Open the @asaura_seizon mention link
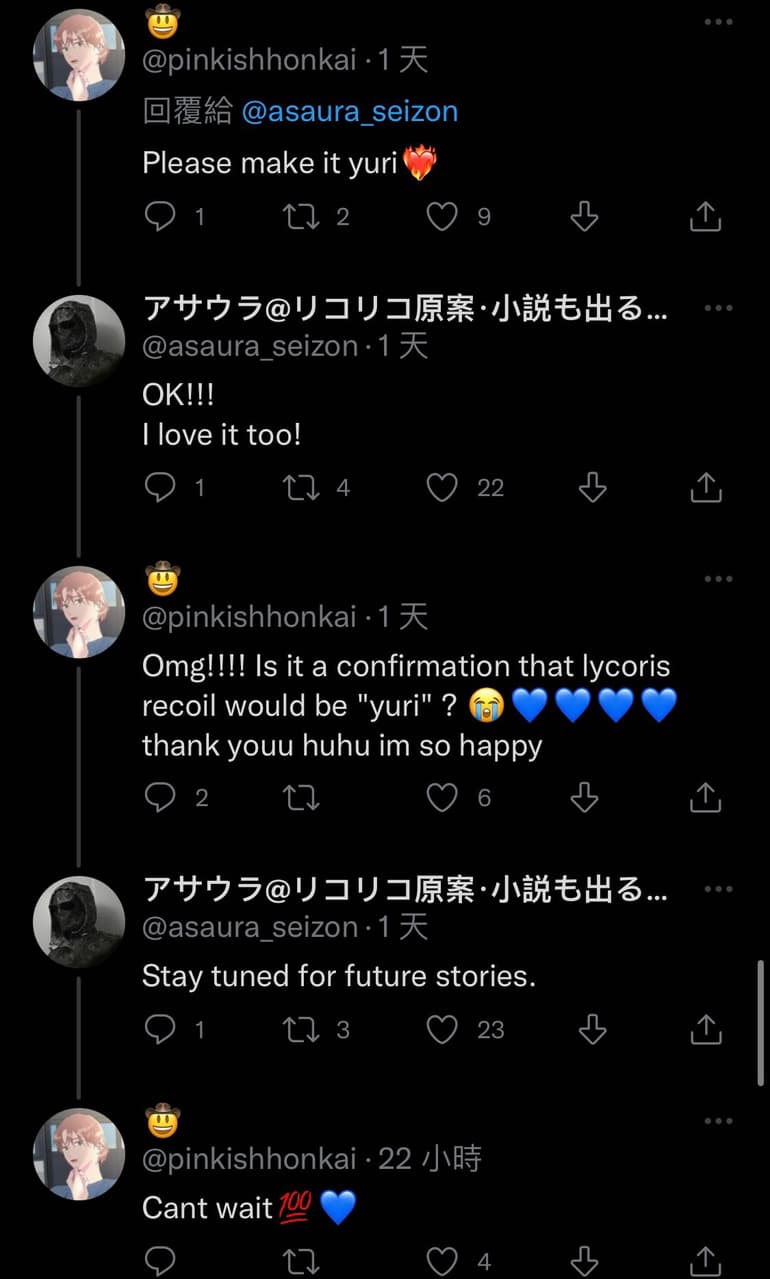 [x=350, y=111]
